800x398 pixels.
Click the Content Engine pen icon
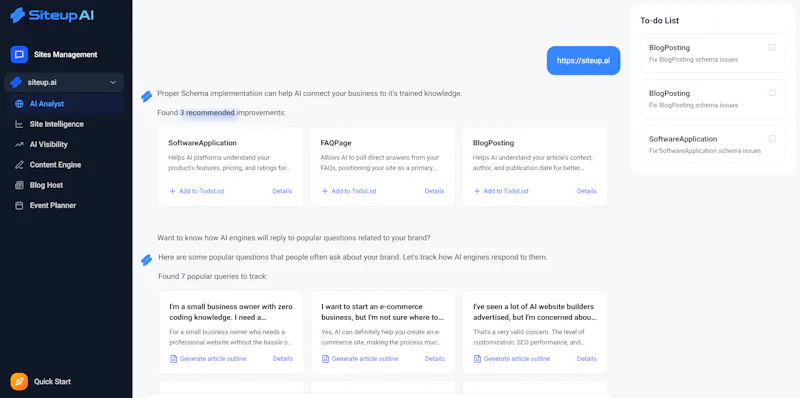click(19, 165)
